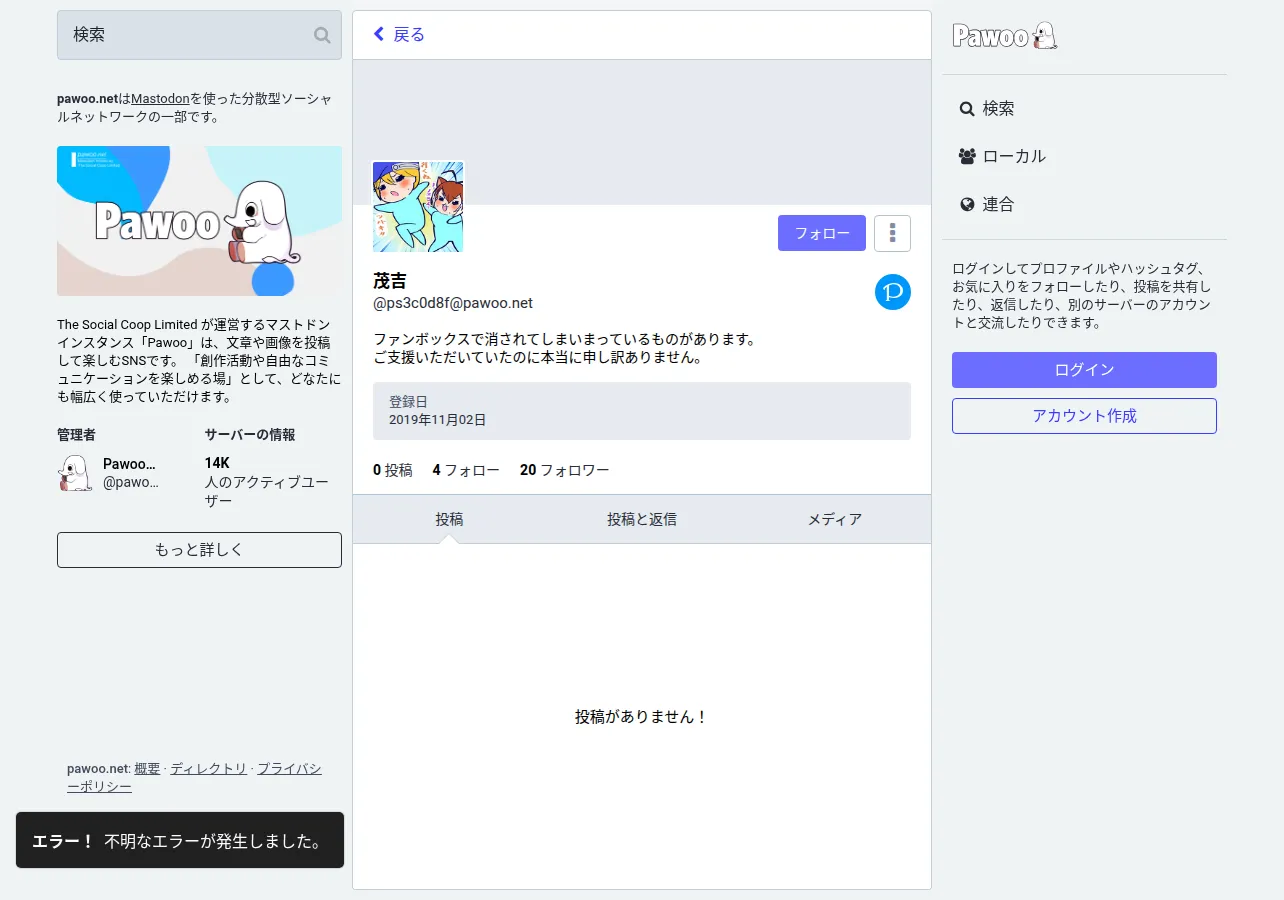The width and height of the screenshot is (1284, 900).
Task: Follow 茂吉 with the フォロー button
Action: (x=822, y=233)
